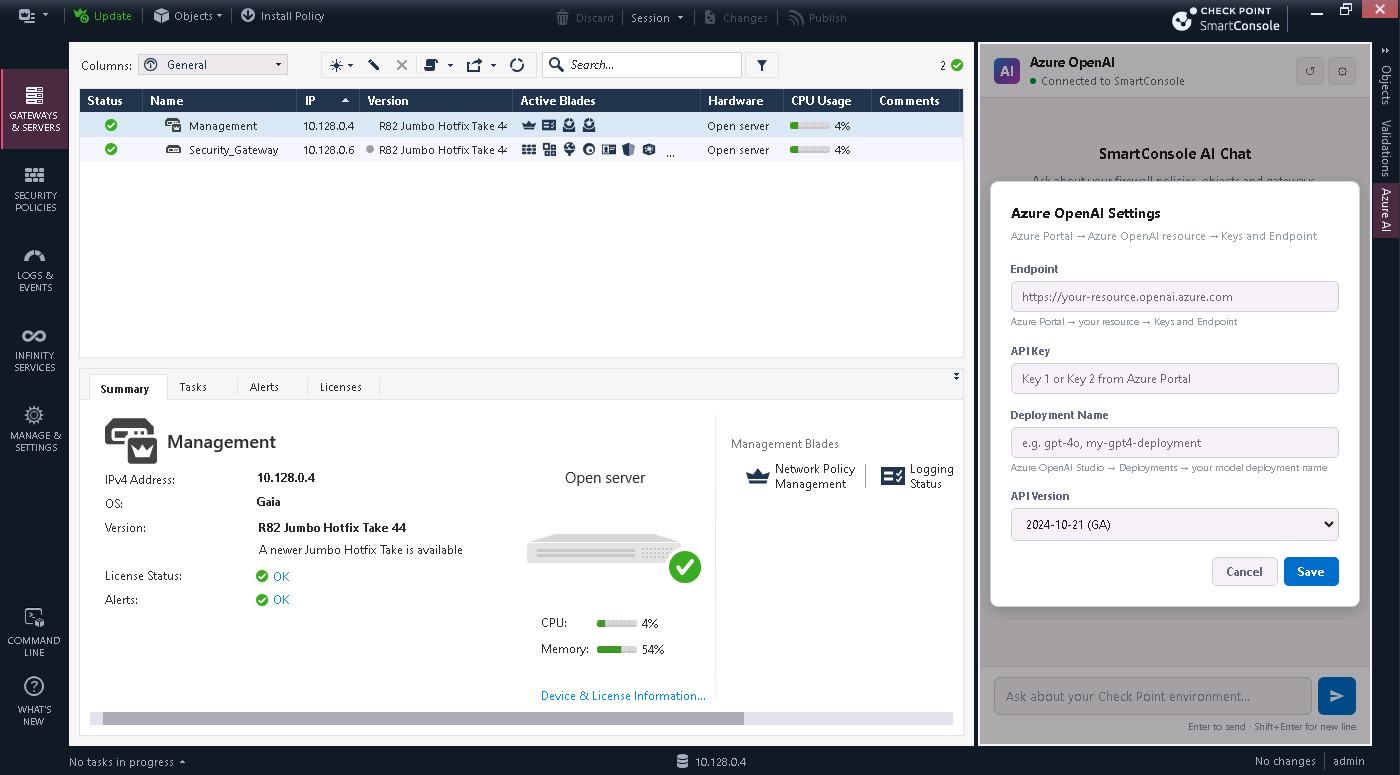Open the application main menu dropdown
Viewport: 1400px width, 775px height.
[34, 16]
